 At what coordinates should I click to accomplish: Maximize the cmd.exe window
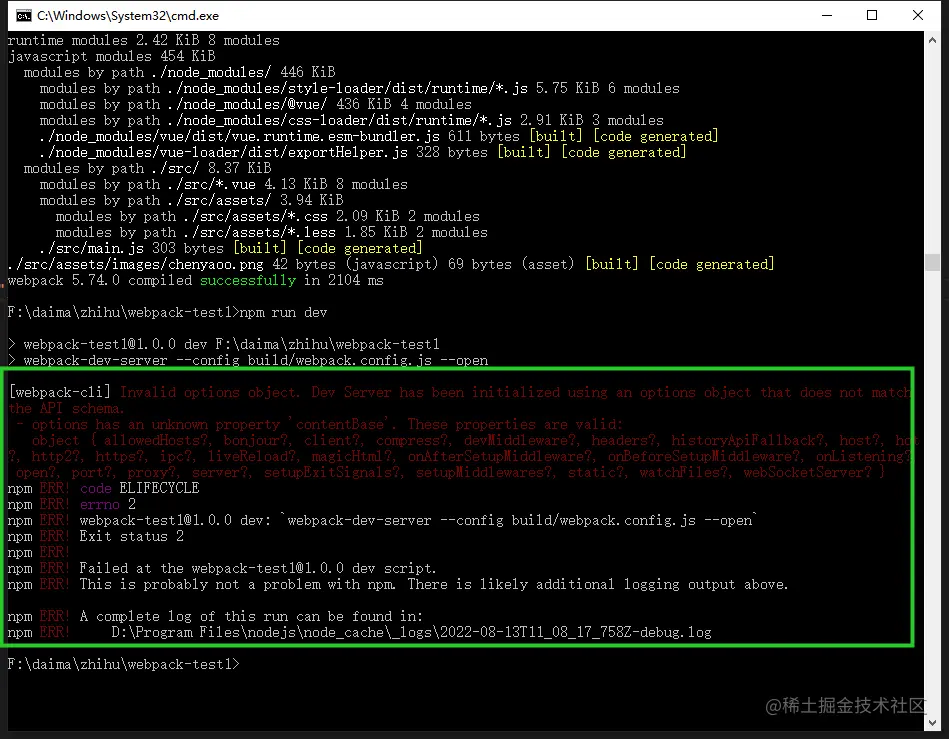(872, 16)
